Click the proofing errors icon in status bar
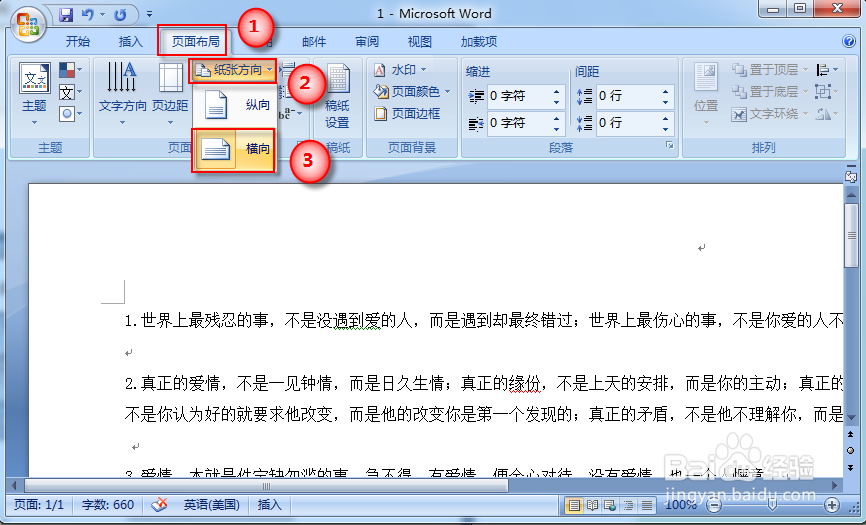866x525 pixels. [160, 505]
